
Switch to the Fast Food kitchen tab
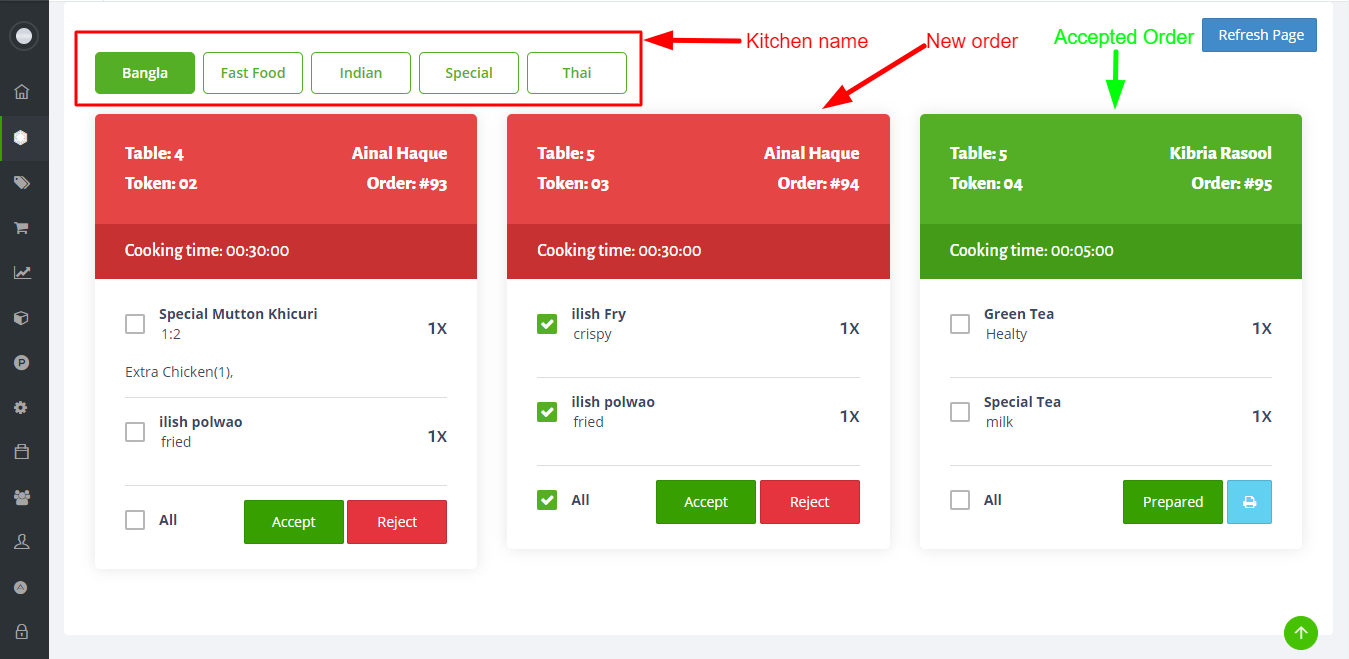253,73
